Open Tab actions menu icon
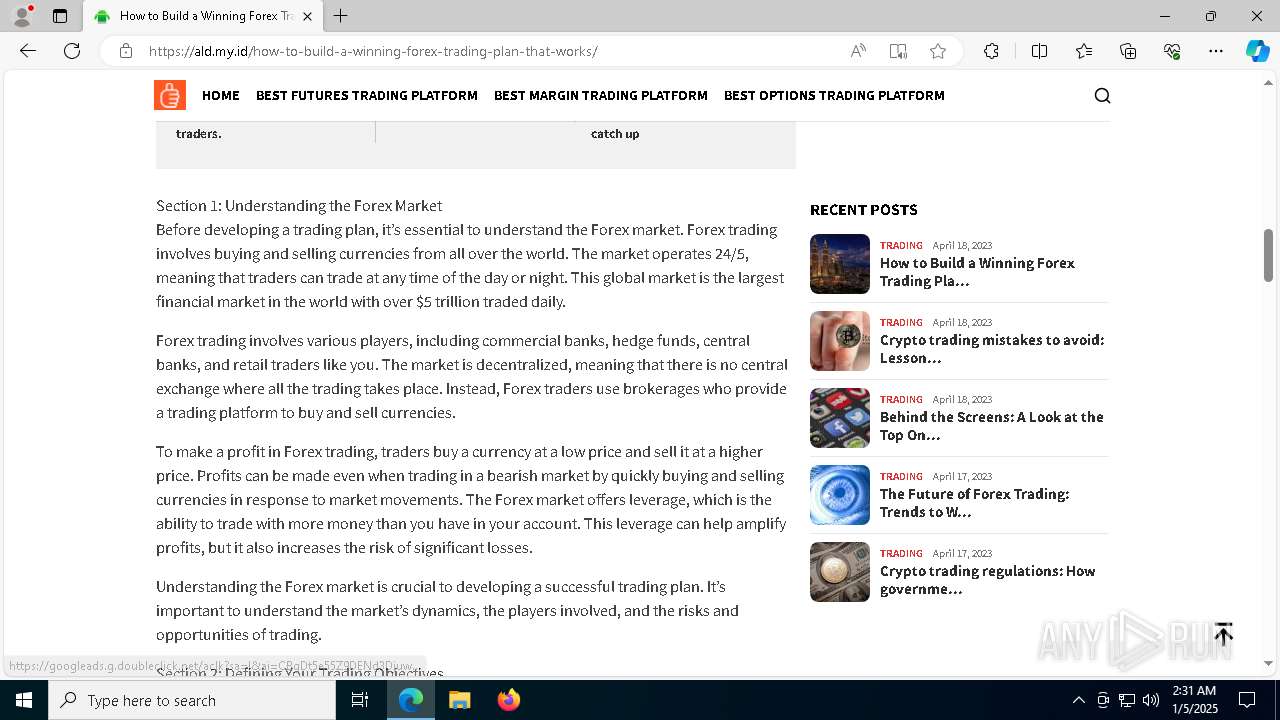This screenshot has width=1280, height=720. coord(60,16)
